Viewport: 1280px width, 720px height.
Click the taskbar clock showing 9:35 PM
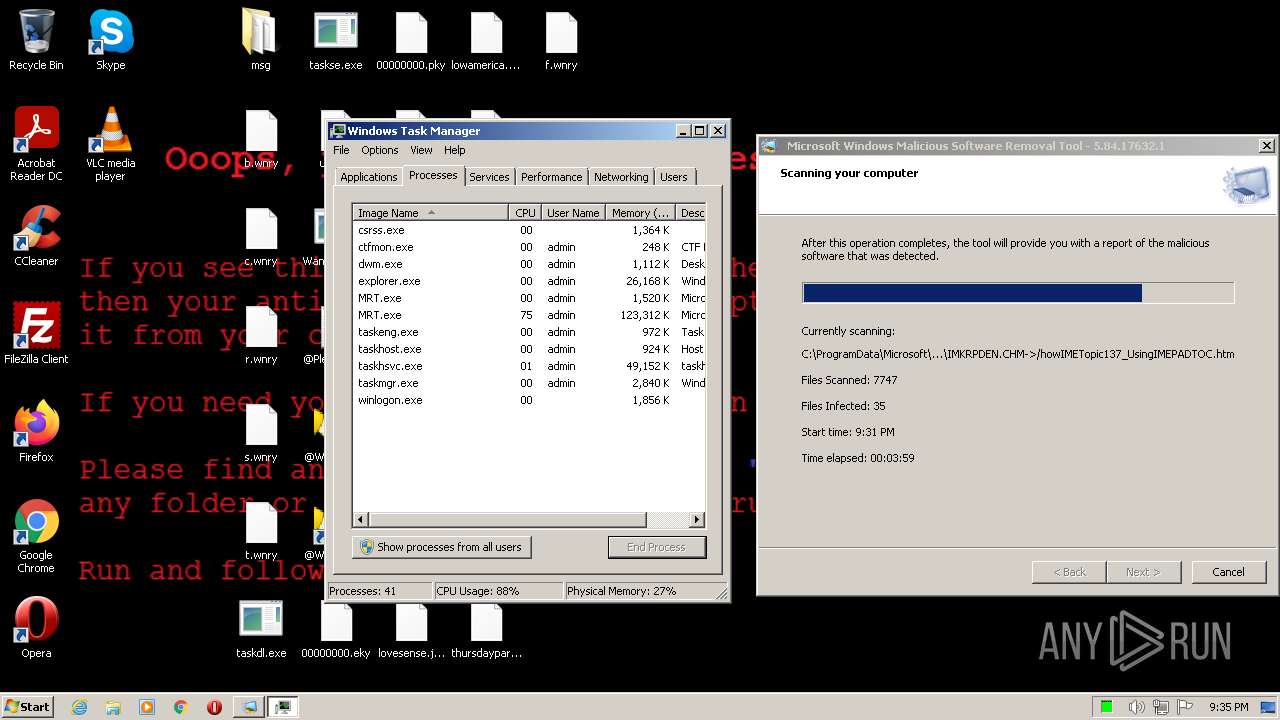1228,707
